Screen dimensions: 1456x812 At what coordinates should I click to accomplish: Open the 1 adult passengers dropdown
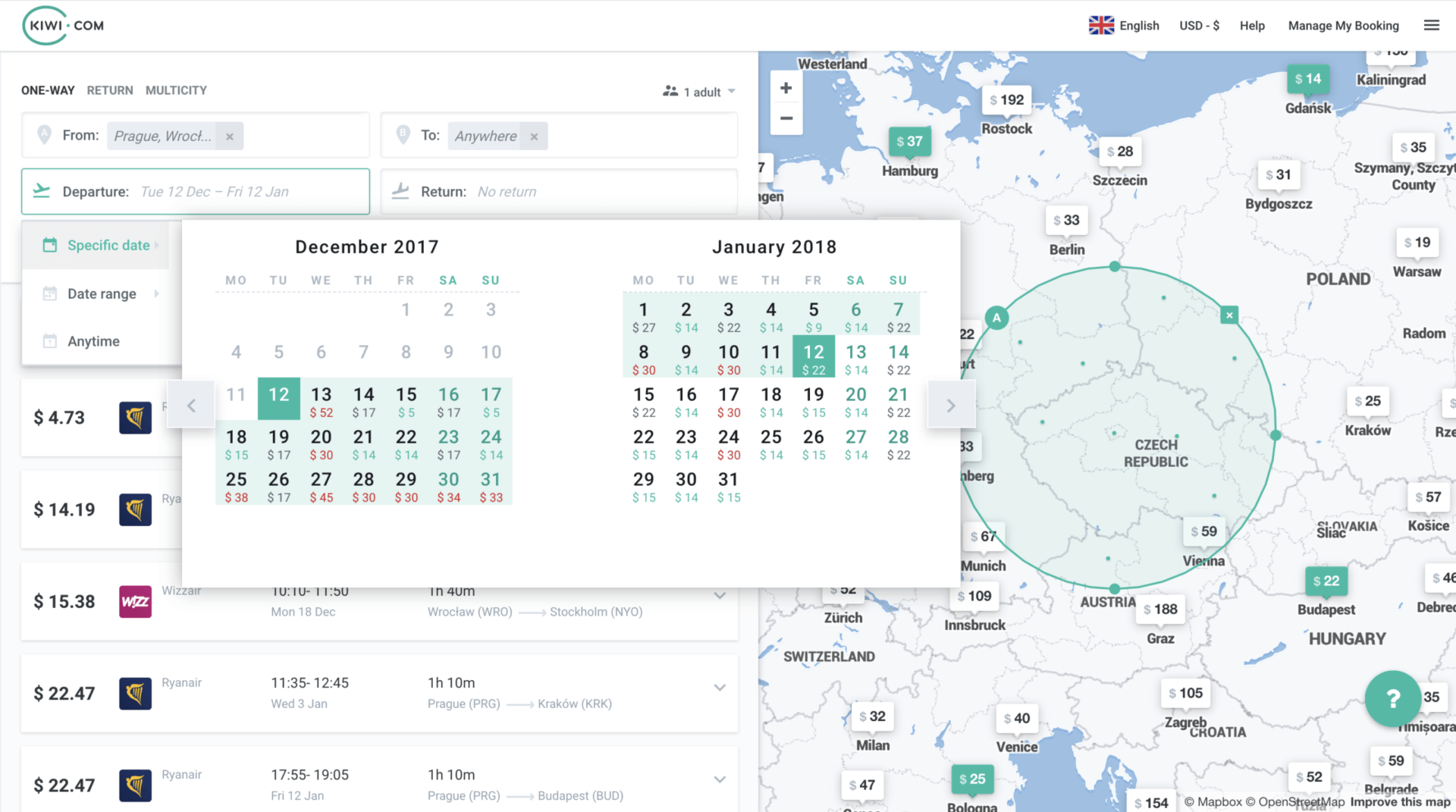point(699,92)
